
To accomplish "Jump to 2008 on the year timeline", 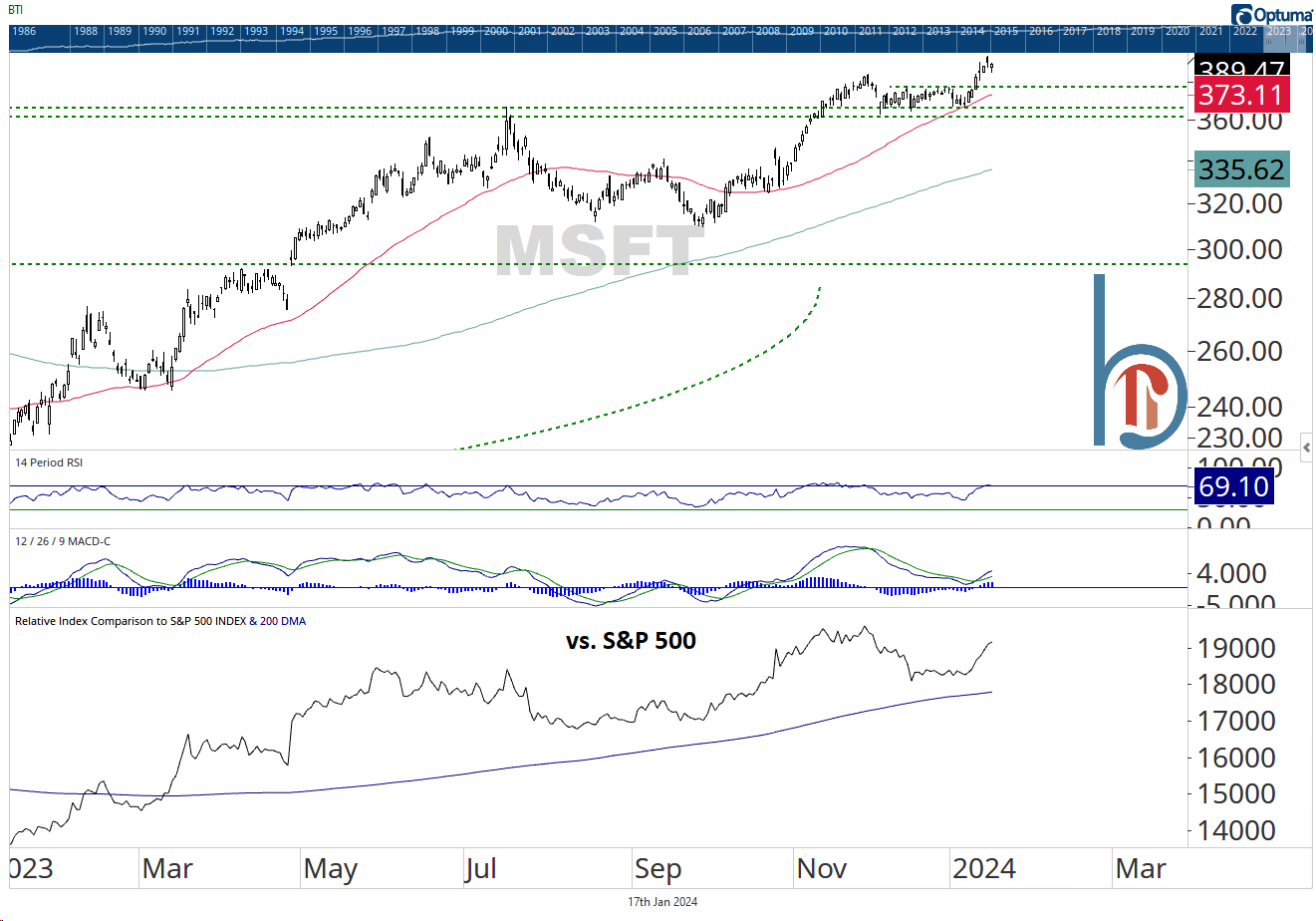I will 768,31.
